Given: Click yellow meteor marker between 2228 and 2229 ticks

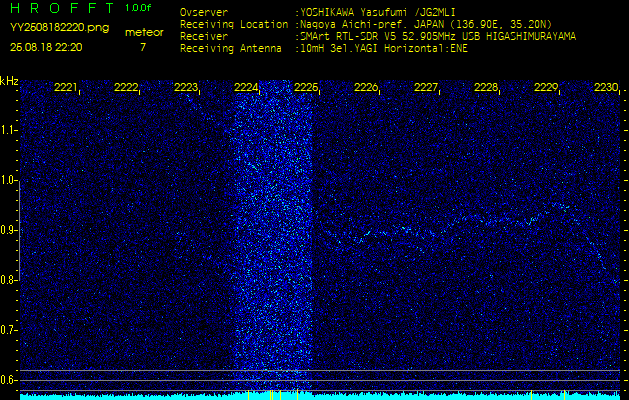Looking at the screenshot, I should [x=532, y=395].
